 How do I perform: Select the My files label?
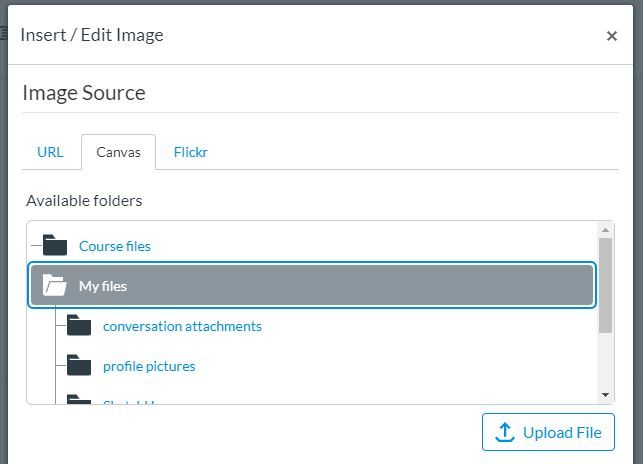pos(103,286)
